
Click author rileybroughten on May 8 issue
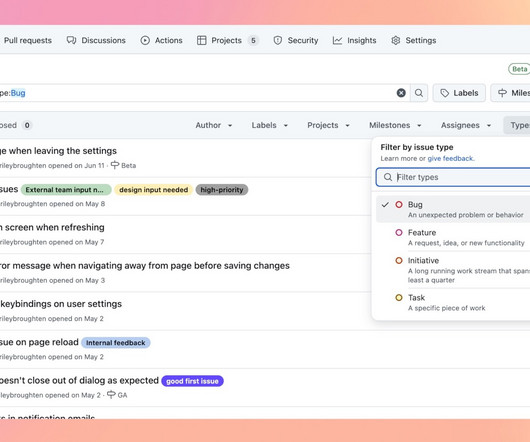[23, 204]
